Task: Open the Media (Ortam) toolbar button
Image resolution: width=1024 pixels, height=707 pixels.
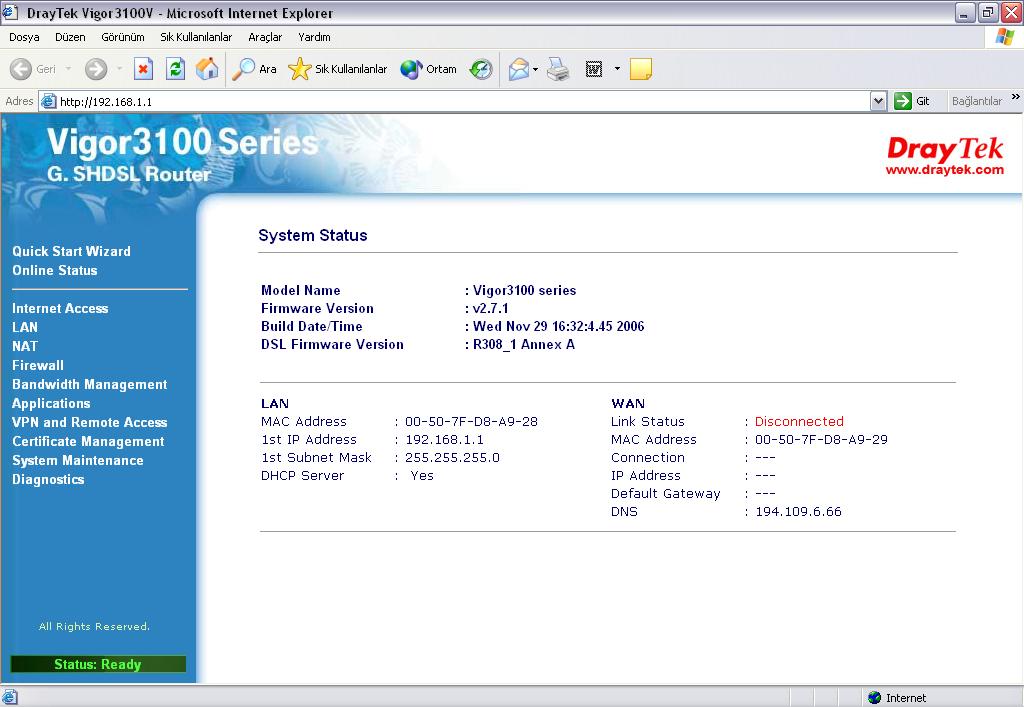Action: (428, 69)
